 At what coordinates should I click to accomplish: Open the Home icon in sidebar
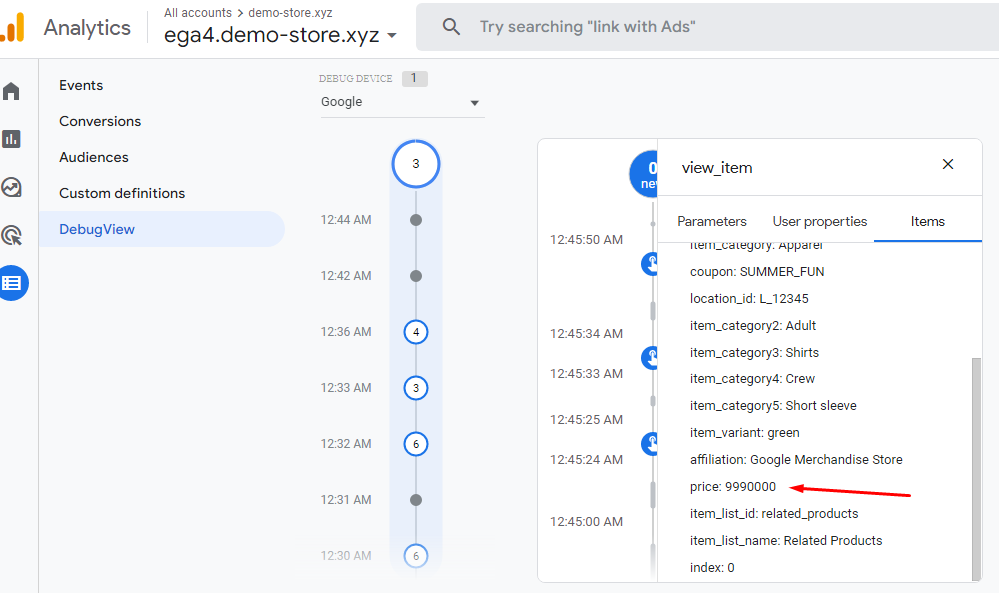(x=11, y=92)
